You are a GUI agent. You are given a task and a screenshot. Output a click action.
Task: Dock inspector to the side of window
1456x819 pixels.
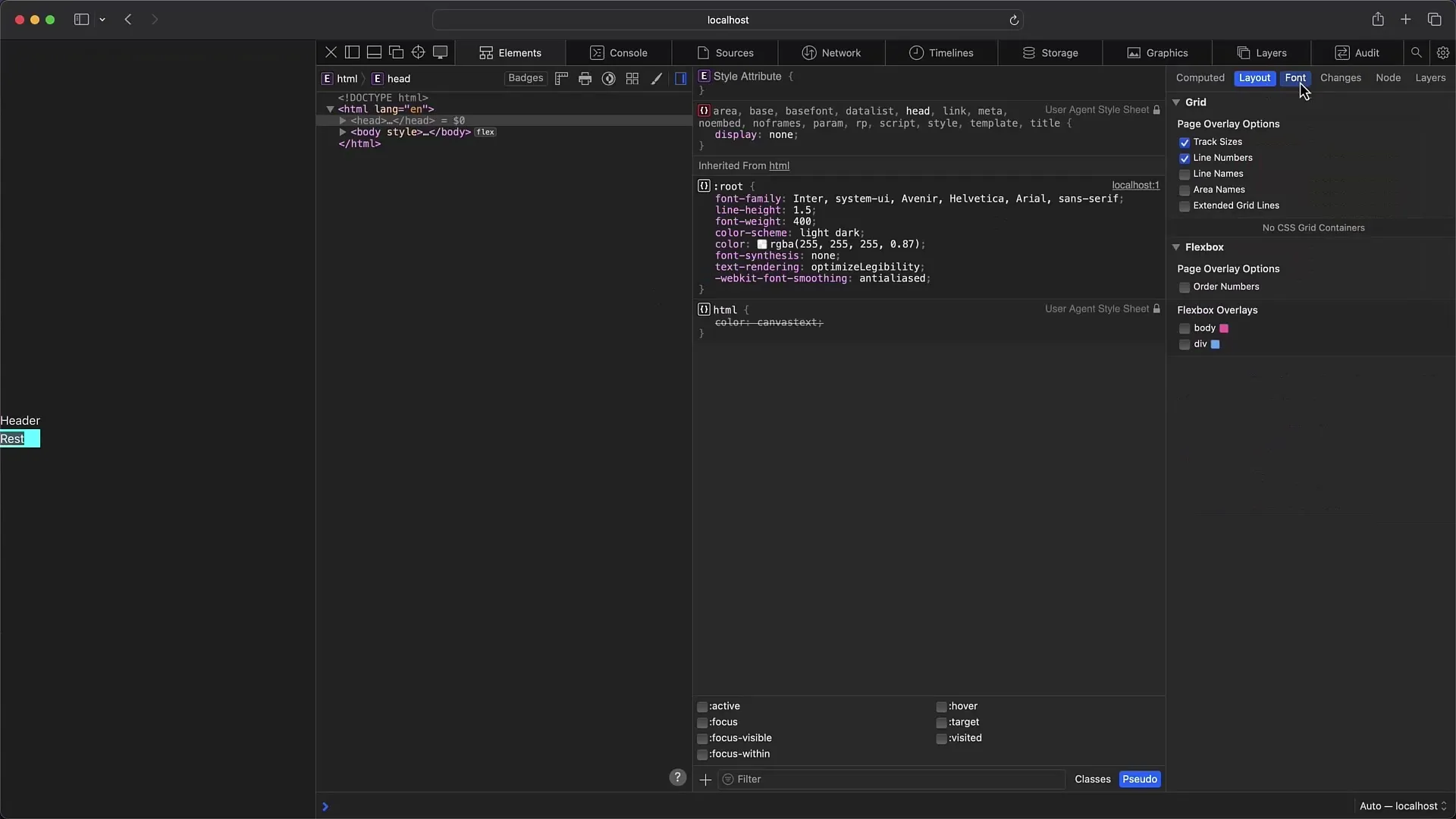[353, 52]
